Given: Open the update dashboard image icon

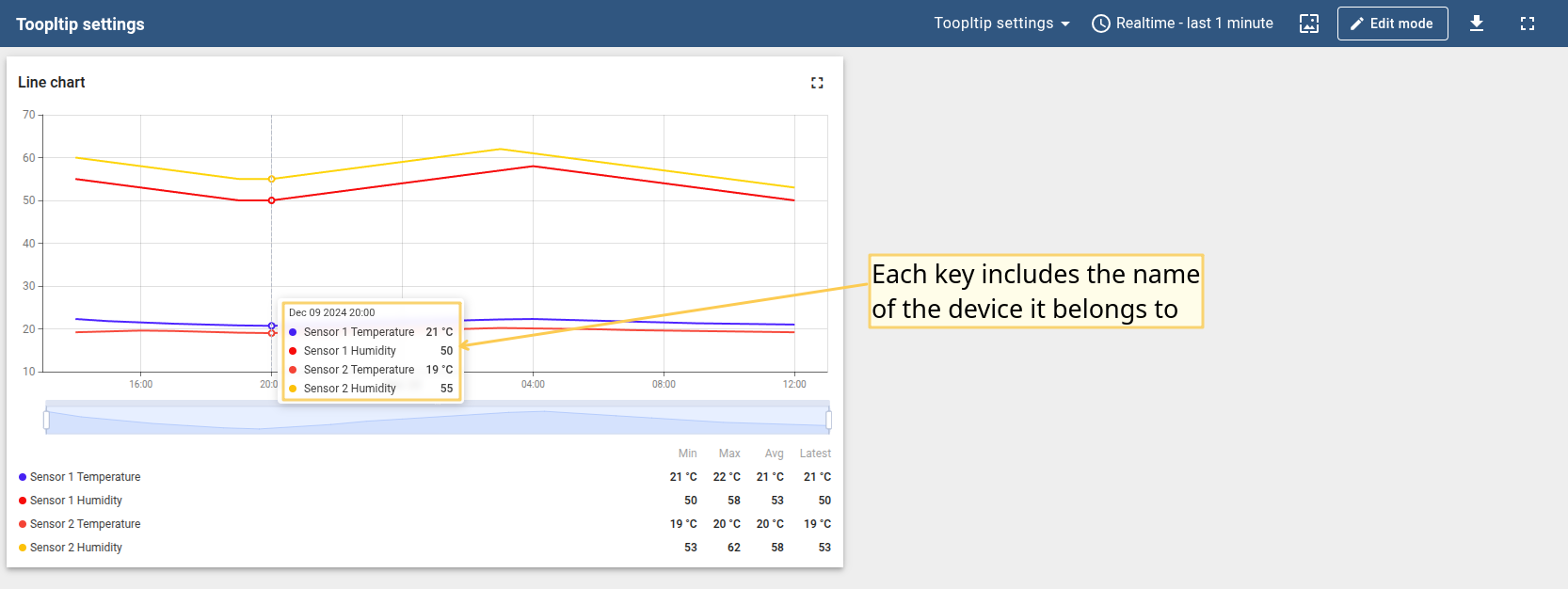Looking at the screenshot, I should pyautogui.click(x=1308, y=24).
